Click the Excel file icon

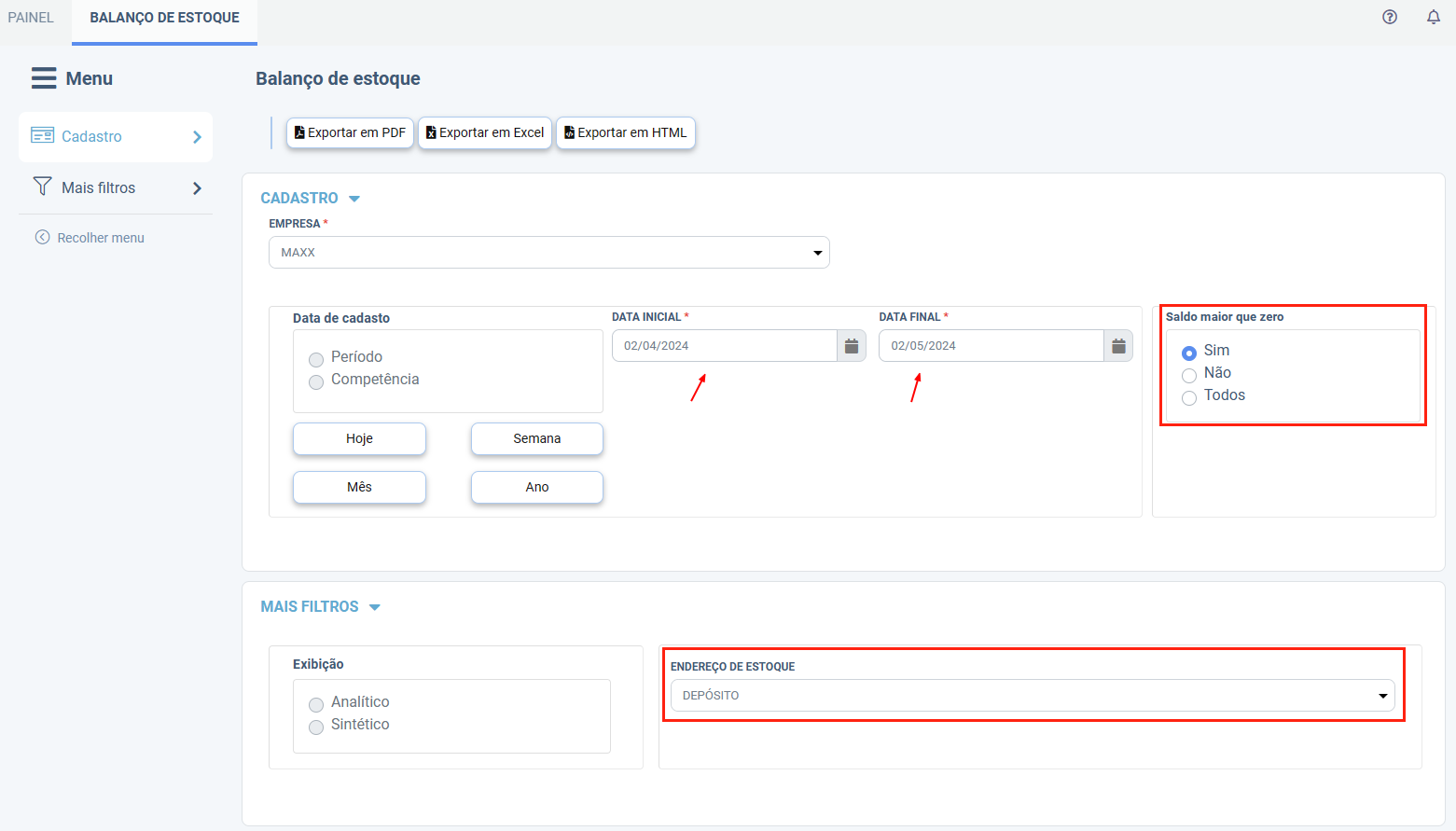click(431, 132)
